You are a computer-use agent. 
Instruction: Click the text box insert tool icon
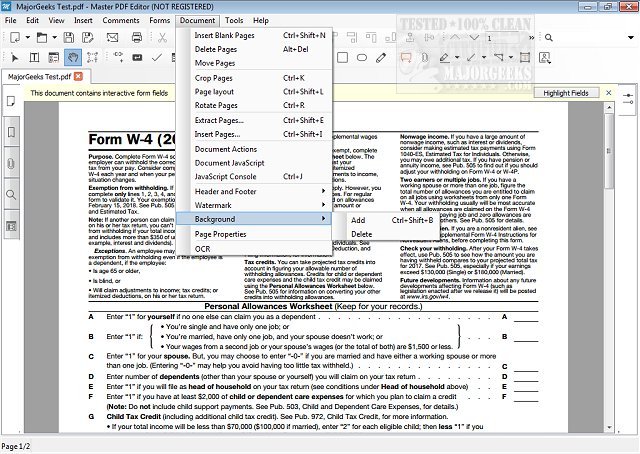(525, 58)
